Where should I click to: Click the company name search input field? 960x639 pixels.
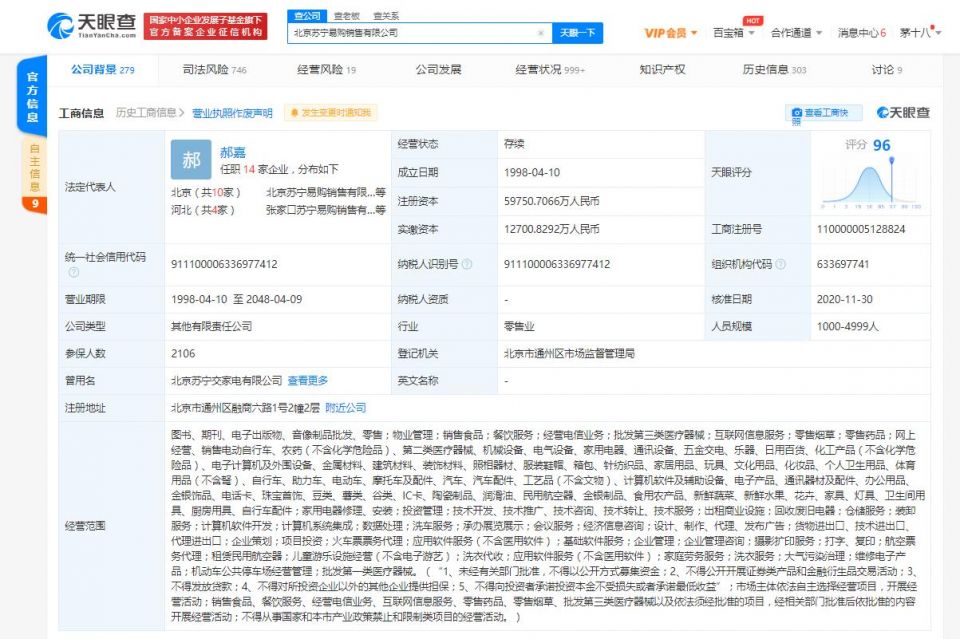(x=414, y=33)
